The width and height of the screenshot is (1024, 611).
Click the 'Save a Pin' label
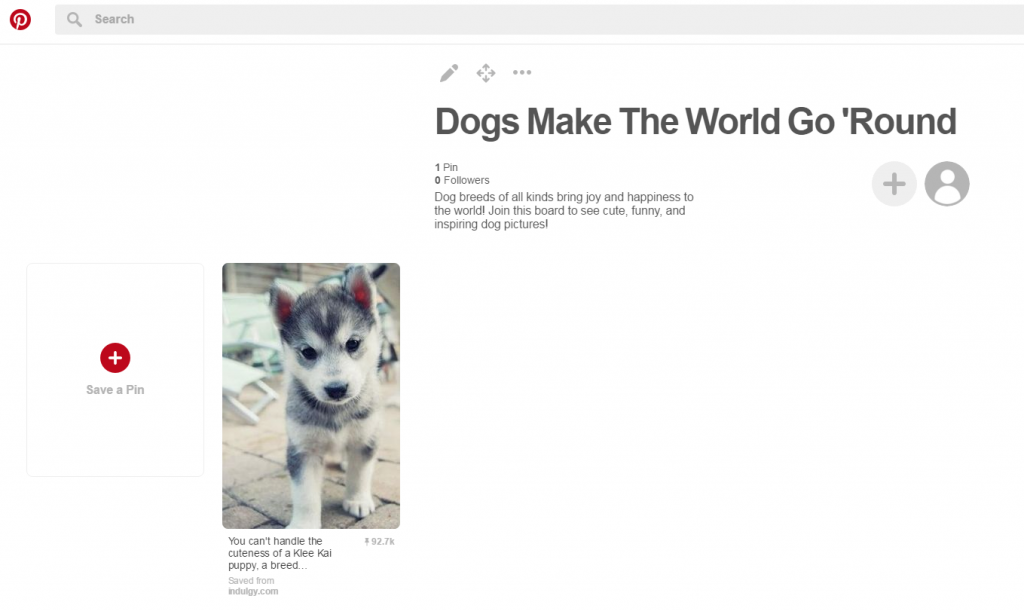pyautogui.click(x=115, y=390)
